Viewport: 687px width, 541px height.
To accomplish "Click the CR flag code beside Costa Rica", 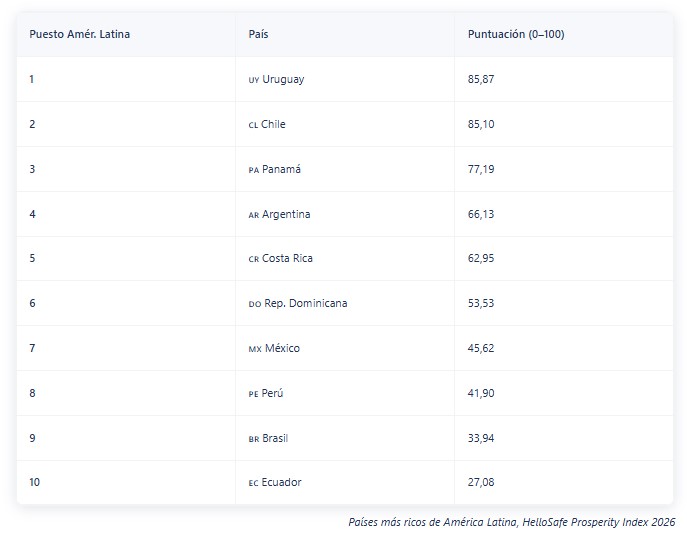I will pyautogui.click(x=254, y=259).
